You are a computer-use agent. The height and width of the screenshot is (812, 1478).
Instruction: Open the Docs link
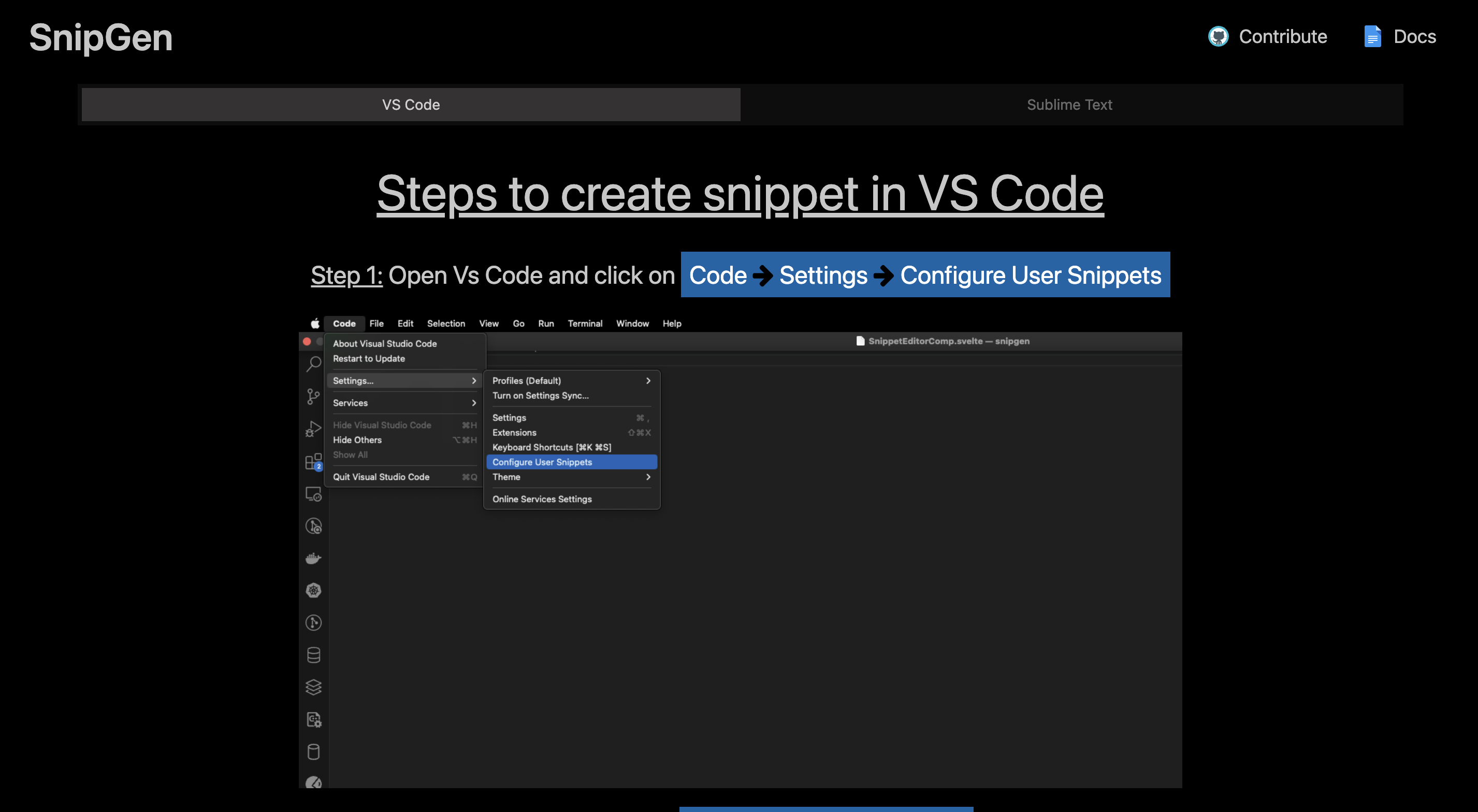[1400, 37]
